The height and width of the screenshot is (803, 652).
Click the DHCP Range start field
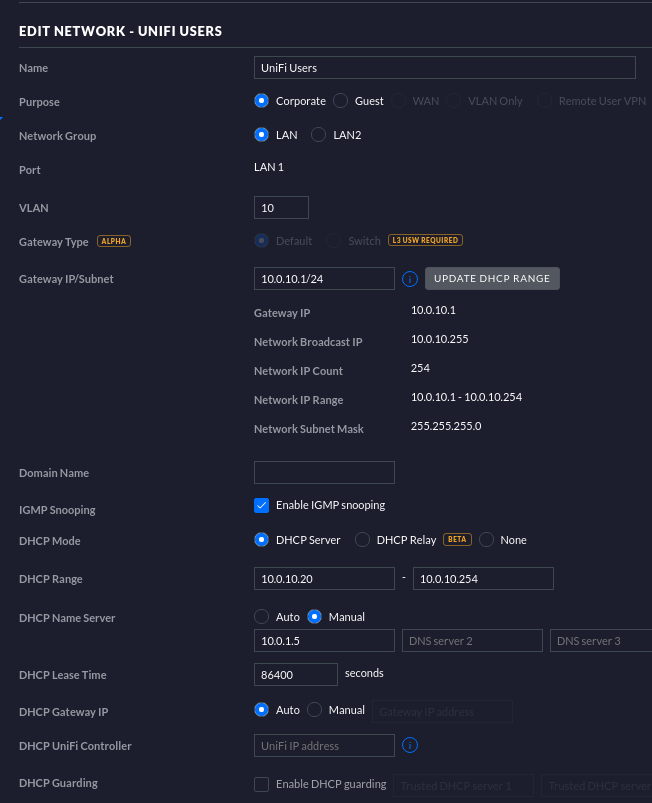point(324,579)
